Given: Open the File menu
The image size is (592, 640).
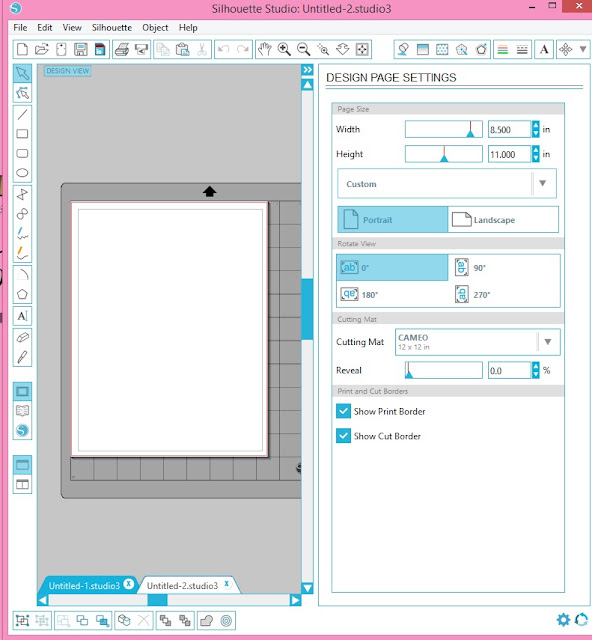Looking at the screenshot, I should click(20, 27).
